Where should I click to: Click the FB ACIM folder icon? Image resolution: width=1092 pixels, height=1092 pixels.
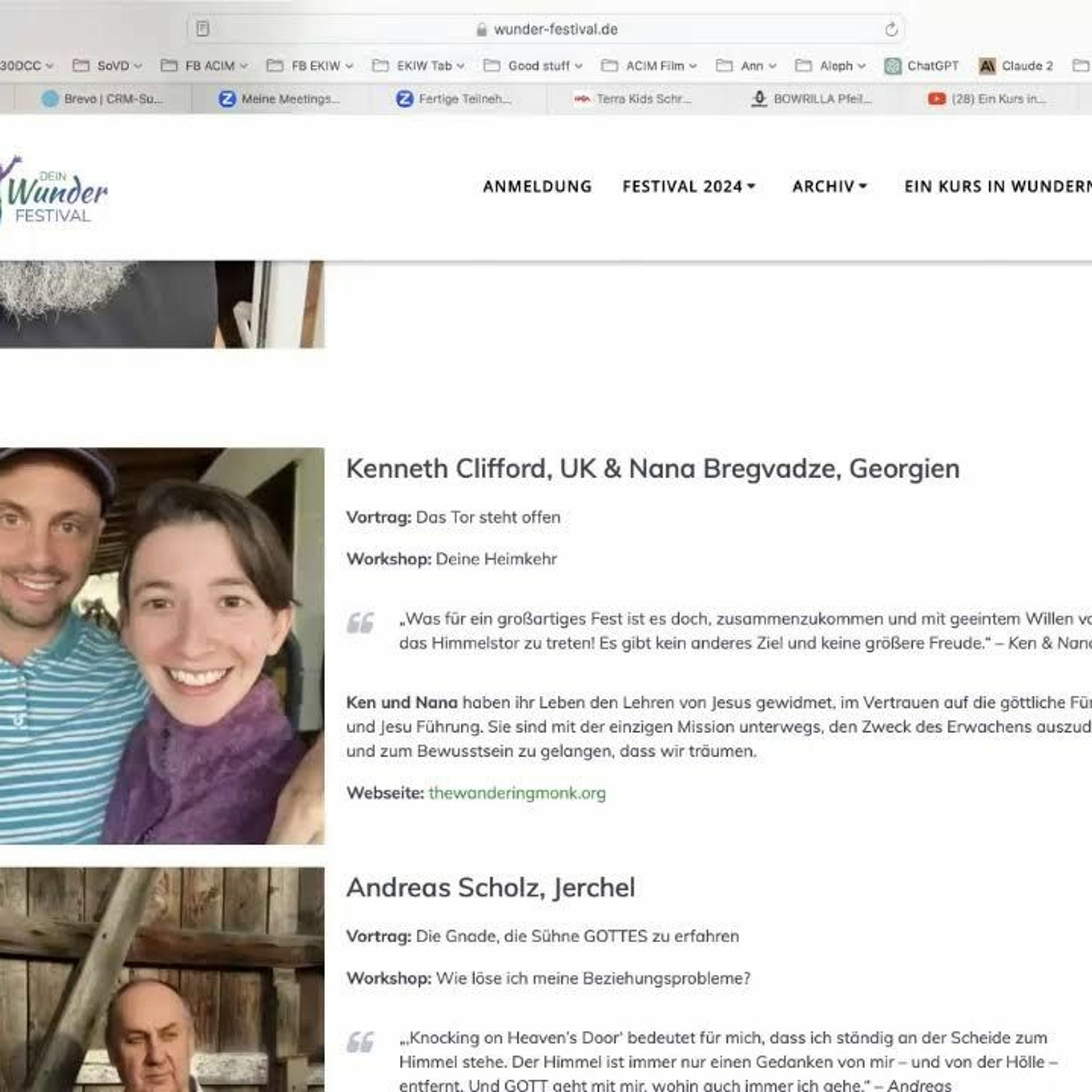coord(169,66)
